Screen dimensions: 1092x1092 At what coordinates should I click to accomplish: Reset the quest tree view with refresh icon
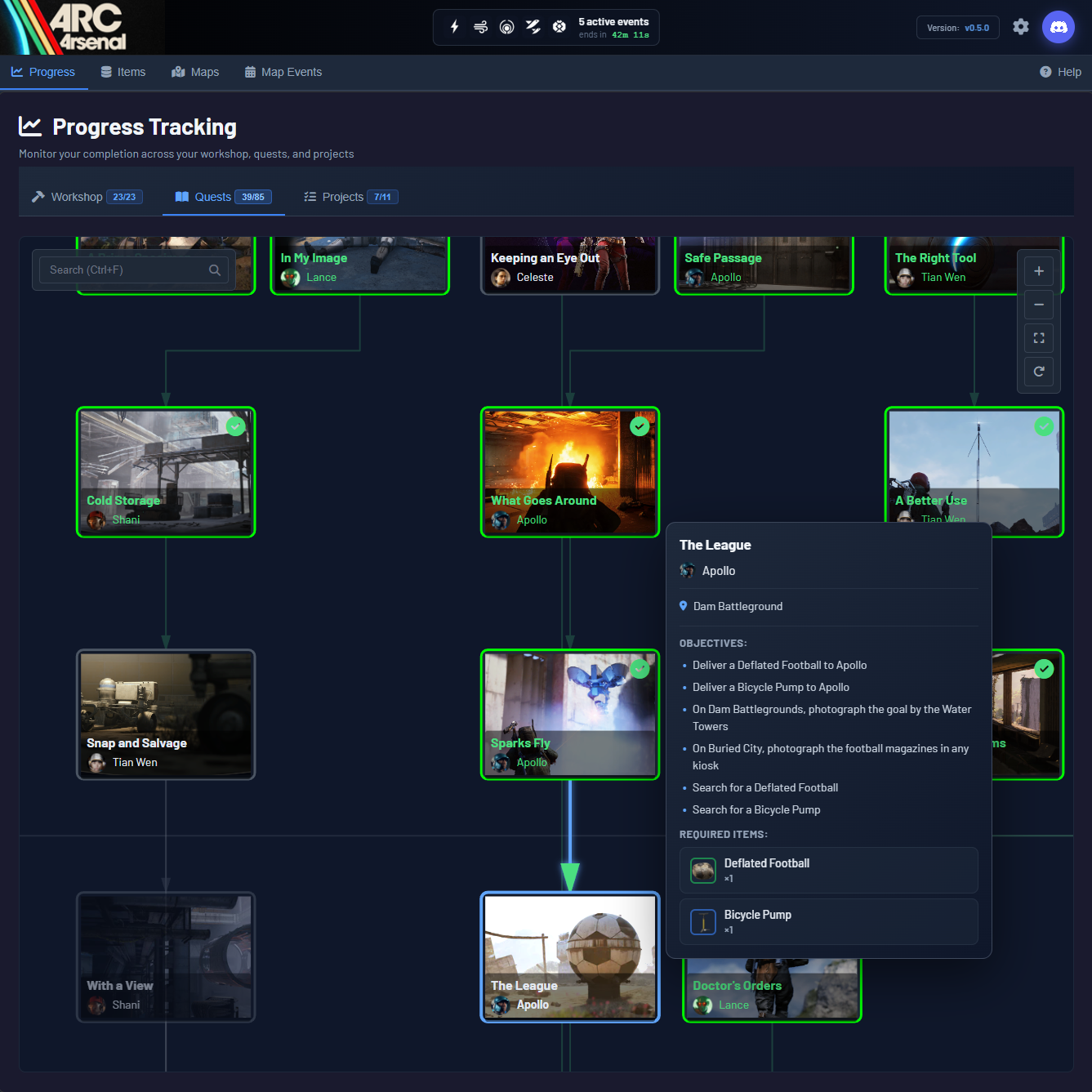pos(1038,372)
